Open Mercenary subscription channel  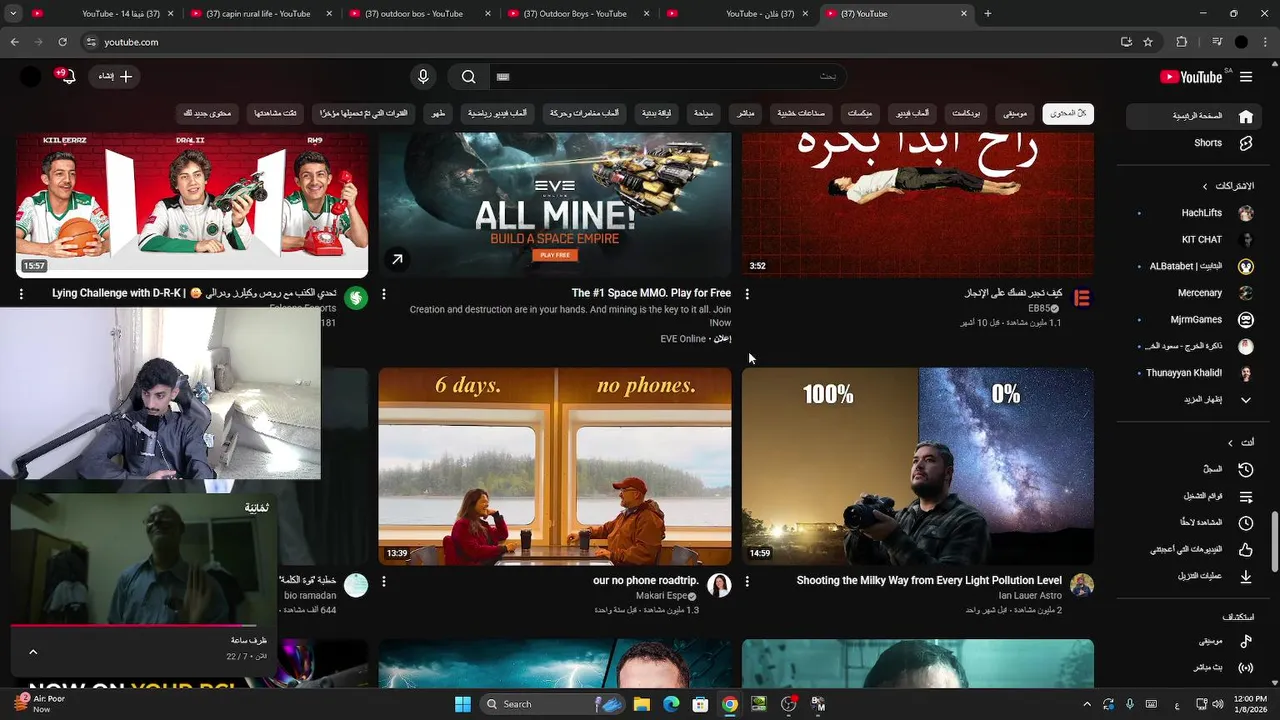[x=1196, y=293]
